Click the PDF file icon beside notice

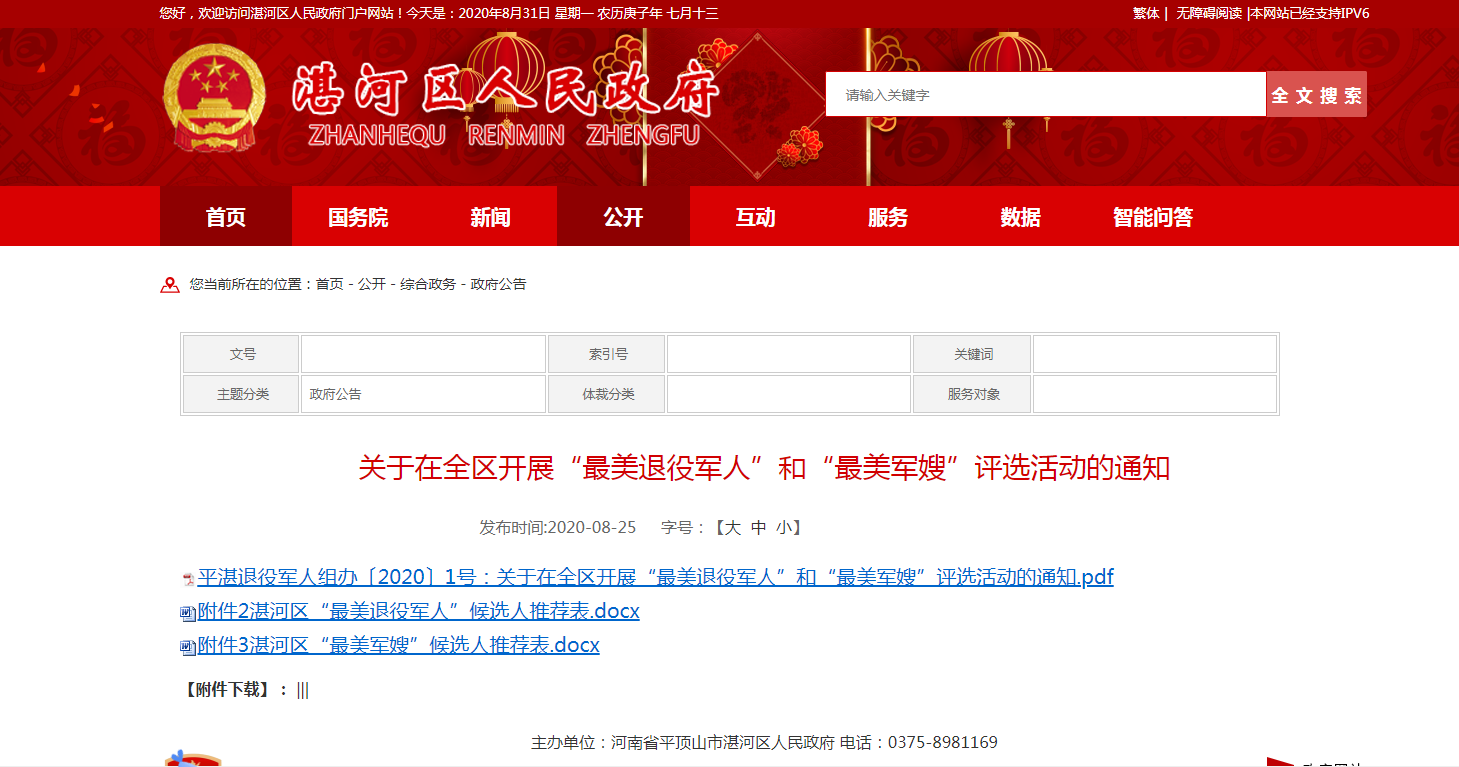point(188,579)
